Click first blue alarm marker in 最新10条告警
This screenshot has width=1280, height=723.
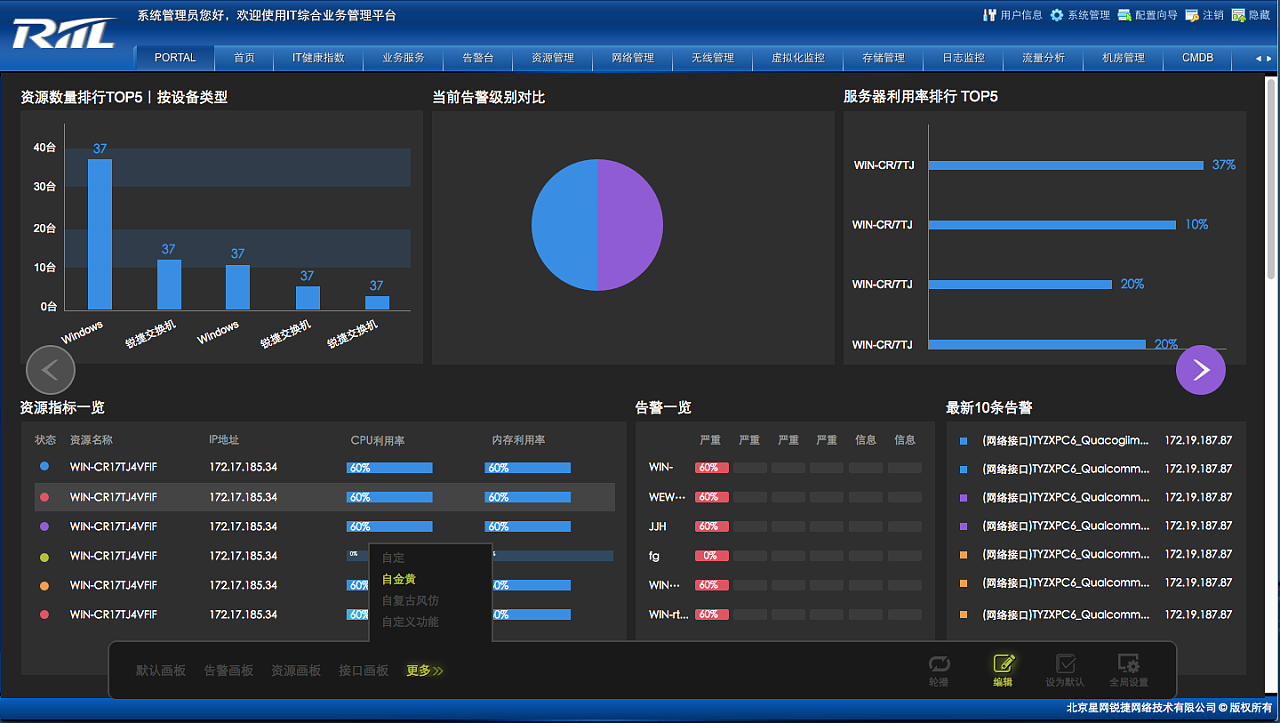tap(963, 441)
